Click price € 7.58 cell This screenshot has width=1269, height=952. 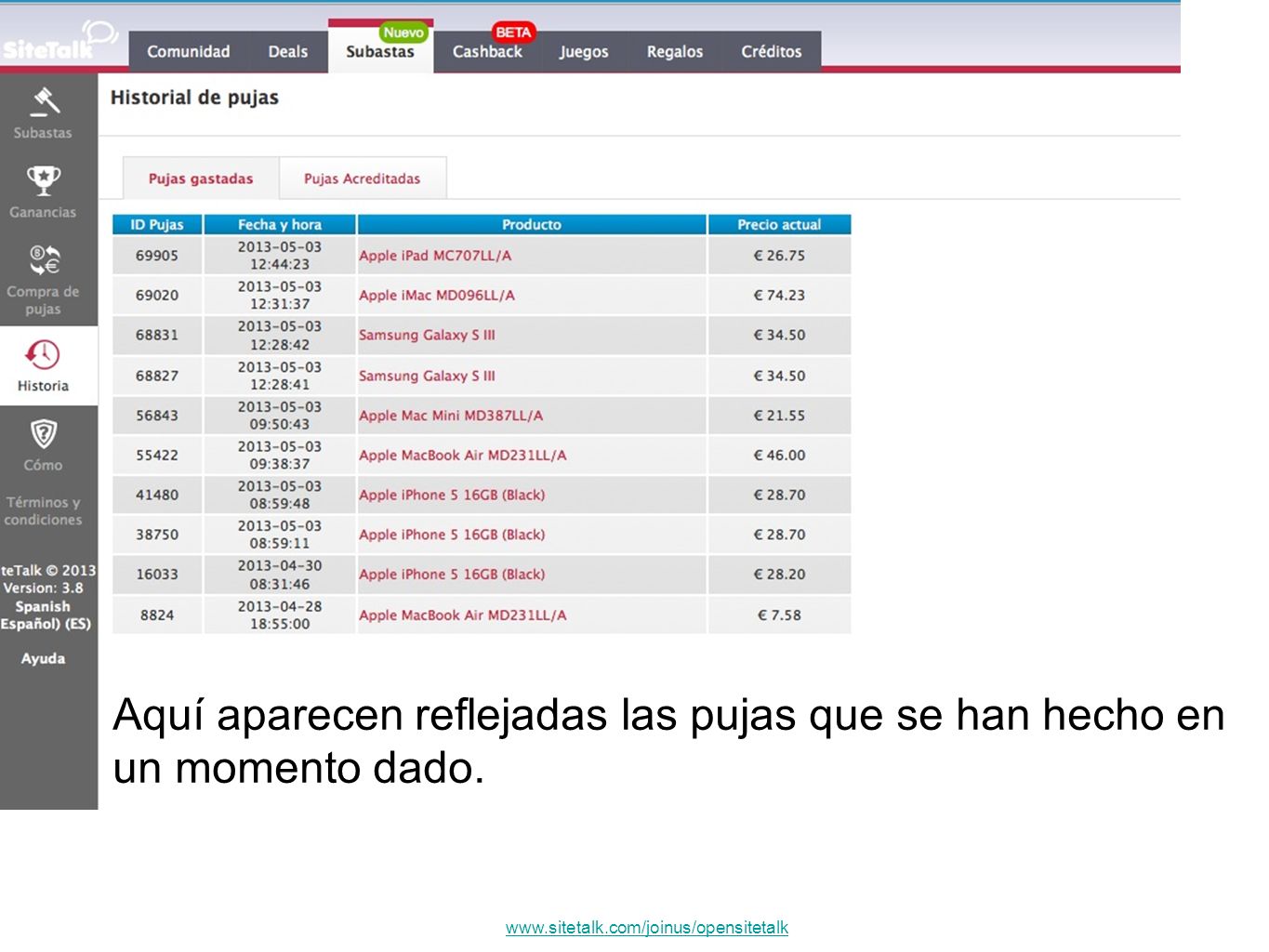[779, 615]
